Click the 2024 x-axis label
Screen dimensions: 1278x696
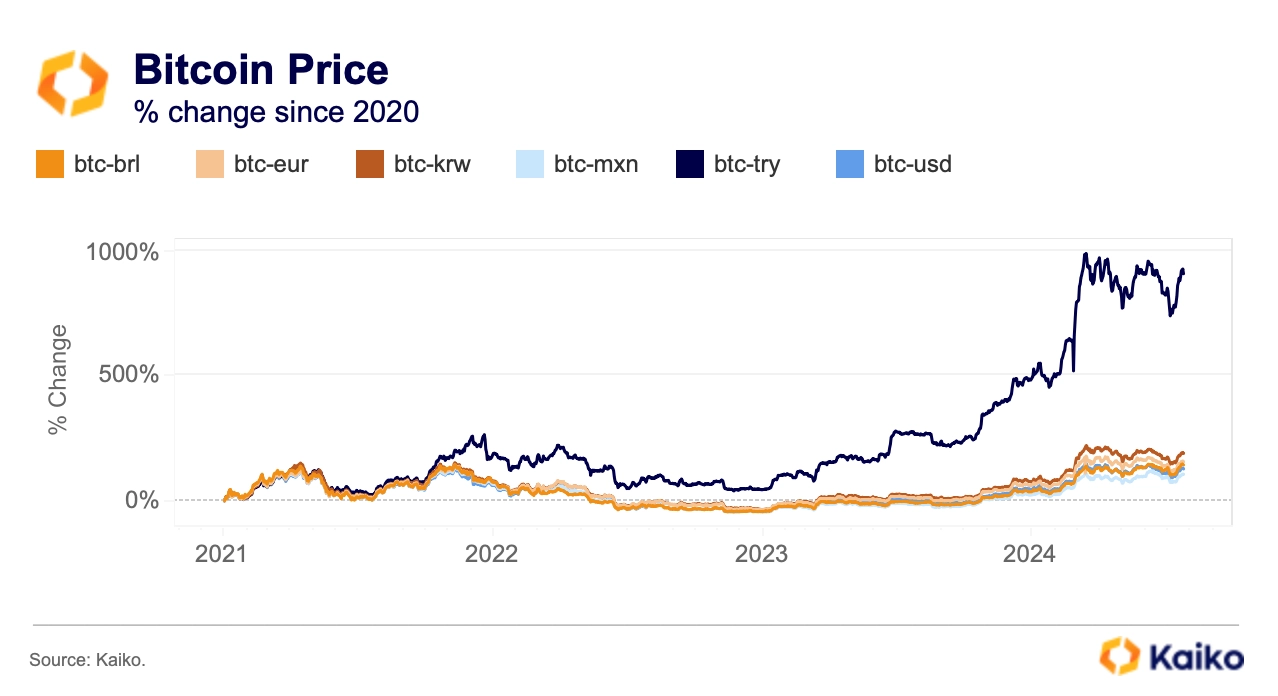click(1031, 554)
